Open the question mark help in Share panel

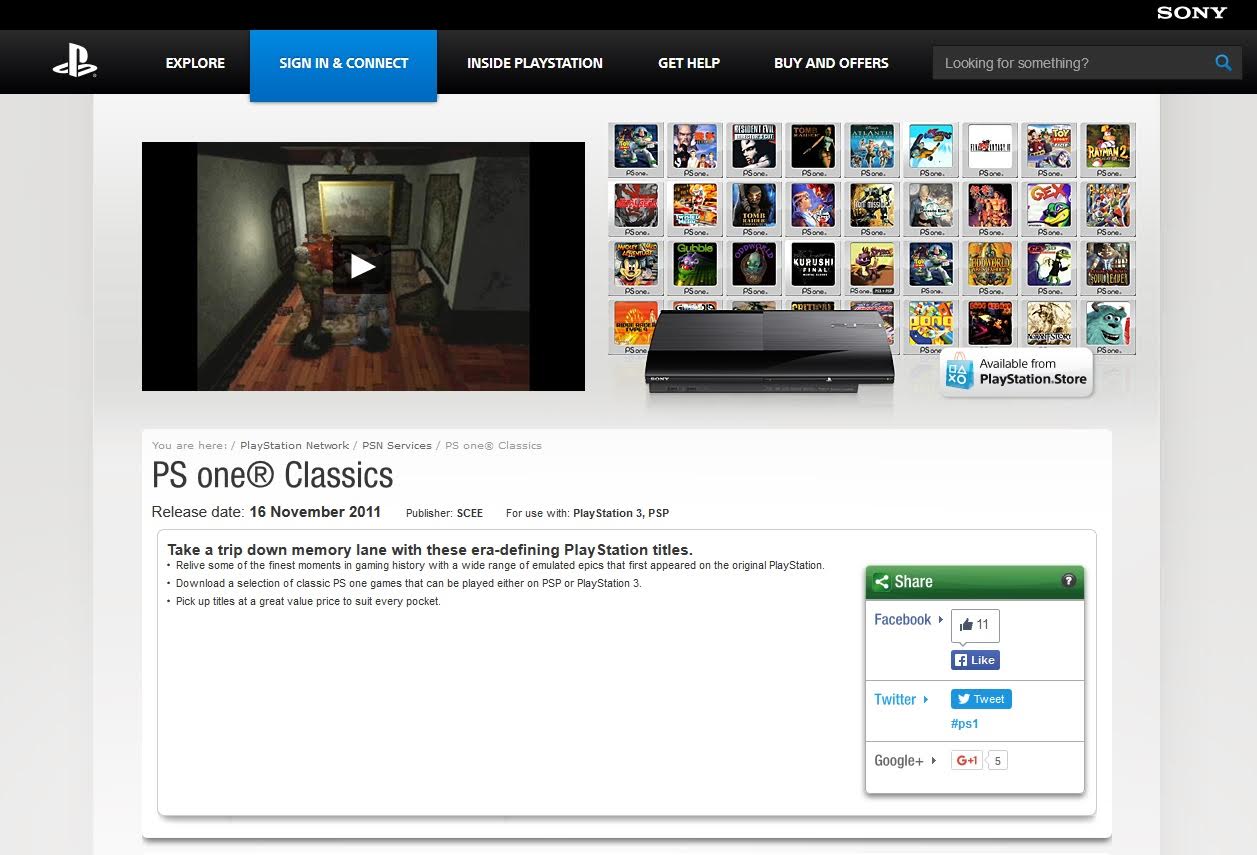coord(1068,581)
